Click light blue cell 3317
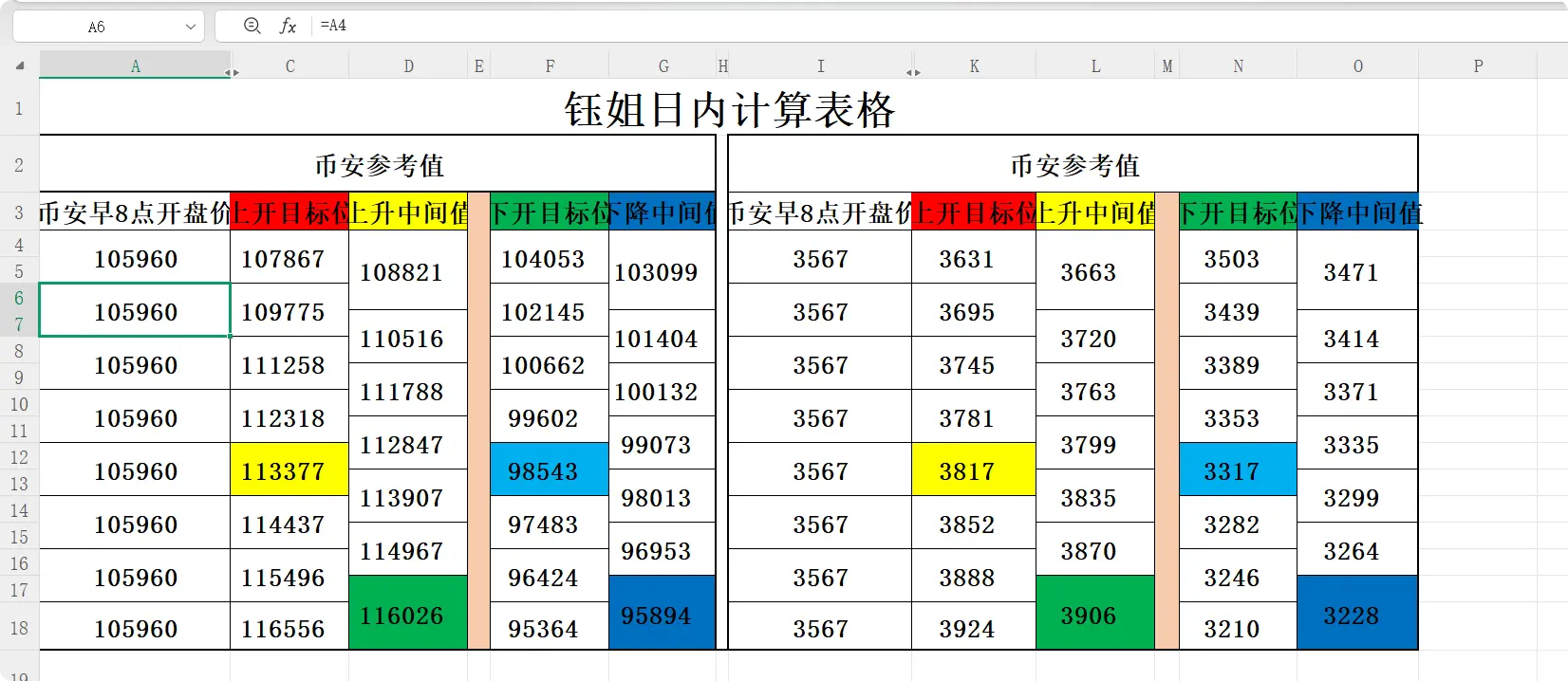The height and width of the screenshot is (681, 1568). click(1238, 469)
